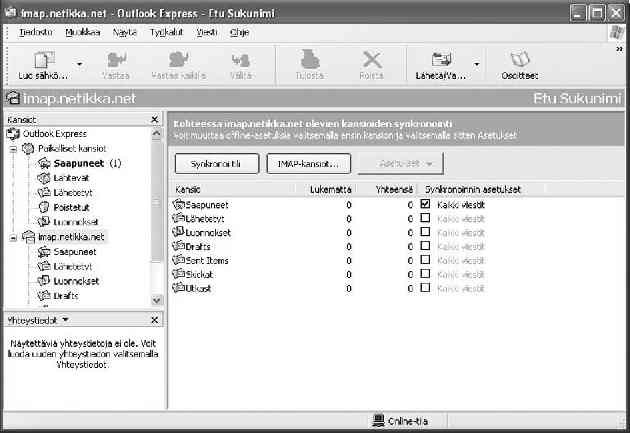Click Utkast folder icon in sync list
Screen dimensions: 630x433
pos(178,288)
